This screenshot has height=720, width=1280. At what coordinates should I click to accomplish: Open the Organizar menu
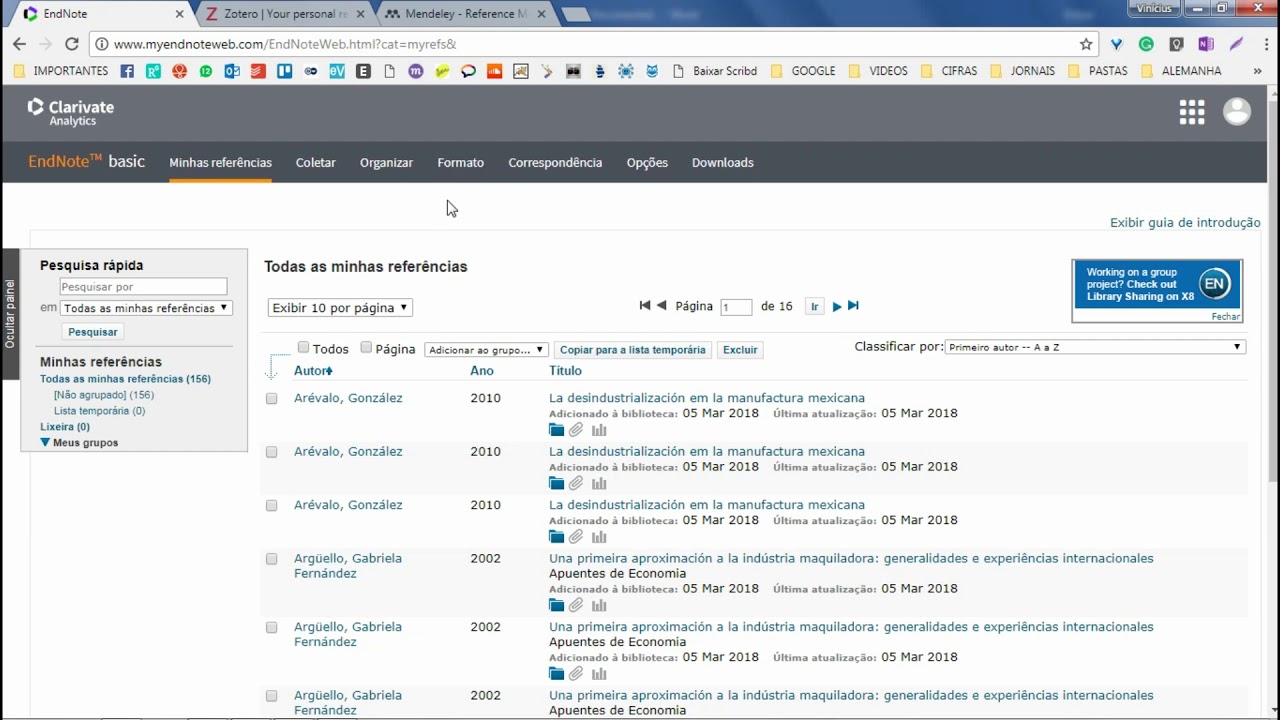tap(386, 162)
